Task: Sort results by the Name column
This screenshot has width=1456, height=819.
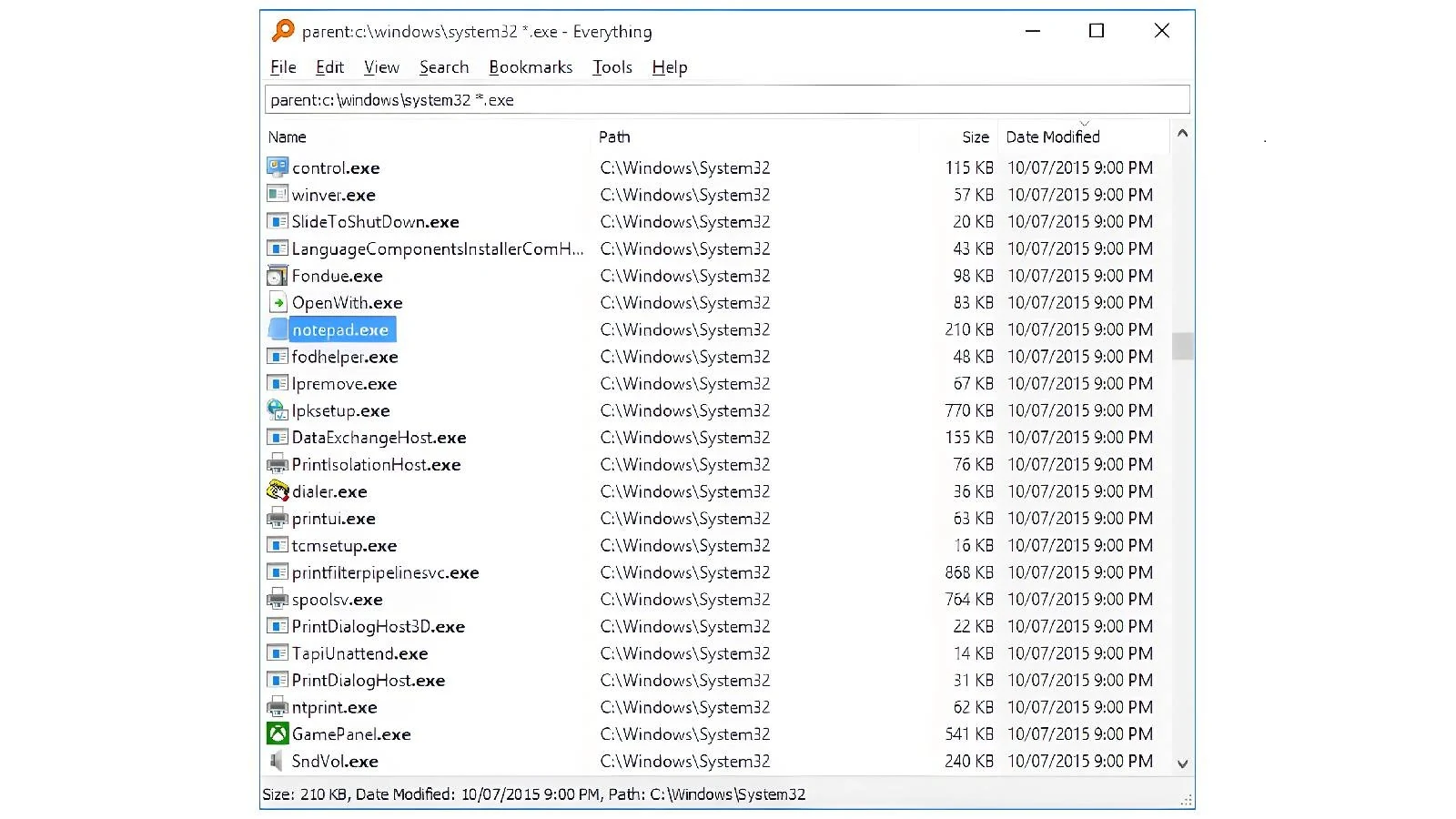Action: pyautogui.click(x=428, y=136)
